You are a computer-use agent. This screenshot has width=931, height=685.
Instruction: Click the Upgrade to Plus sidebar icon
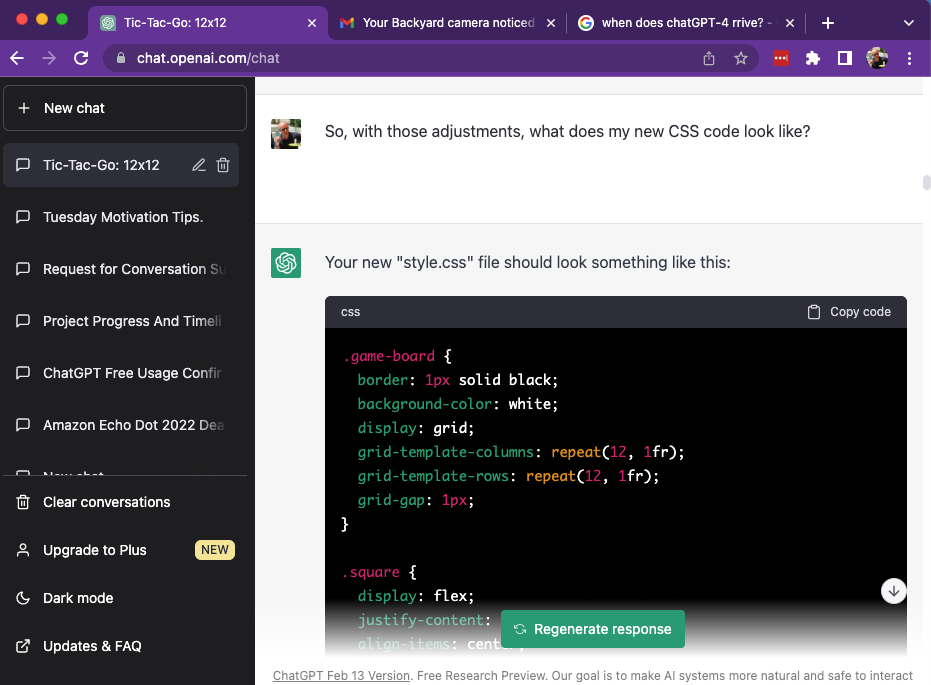tap(22, 550)
